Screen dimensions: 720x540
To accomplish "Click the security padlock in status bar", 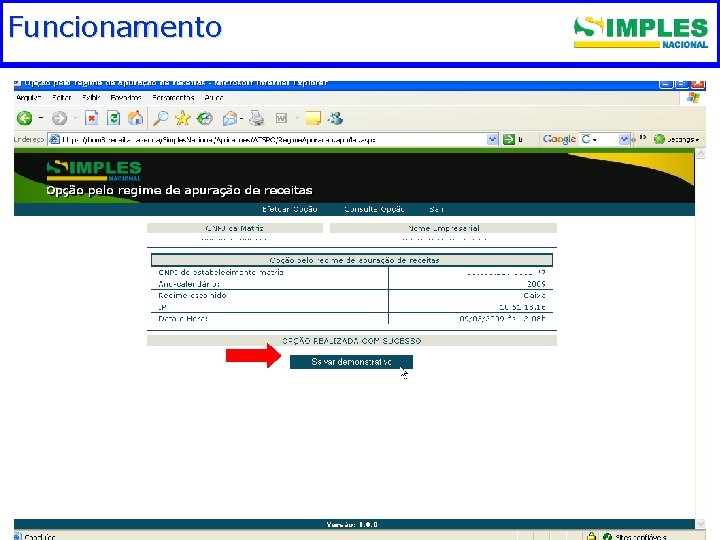I will pos(591,536).
